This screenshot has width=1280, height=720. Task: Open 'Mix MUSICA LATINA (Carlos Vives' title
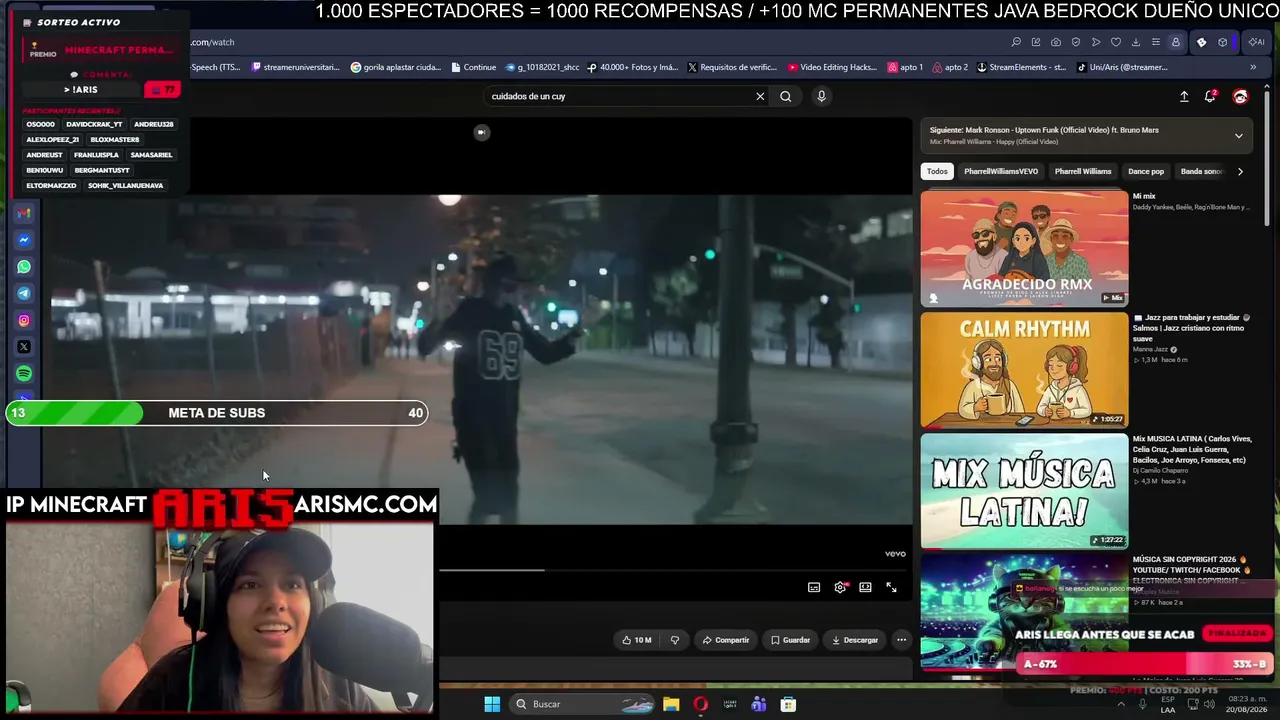[1192, 449]
